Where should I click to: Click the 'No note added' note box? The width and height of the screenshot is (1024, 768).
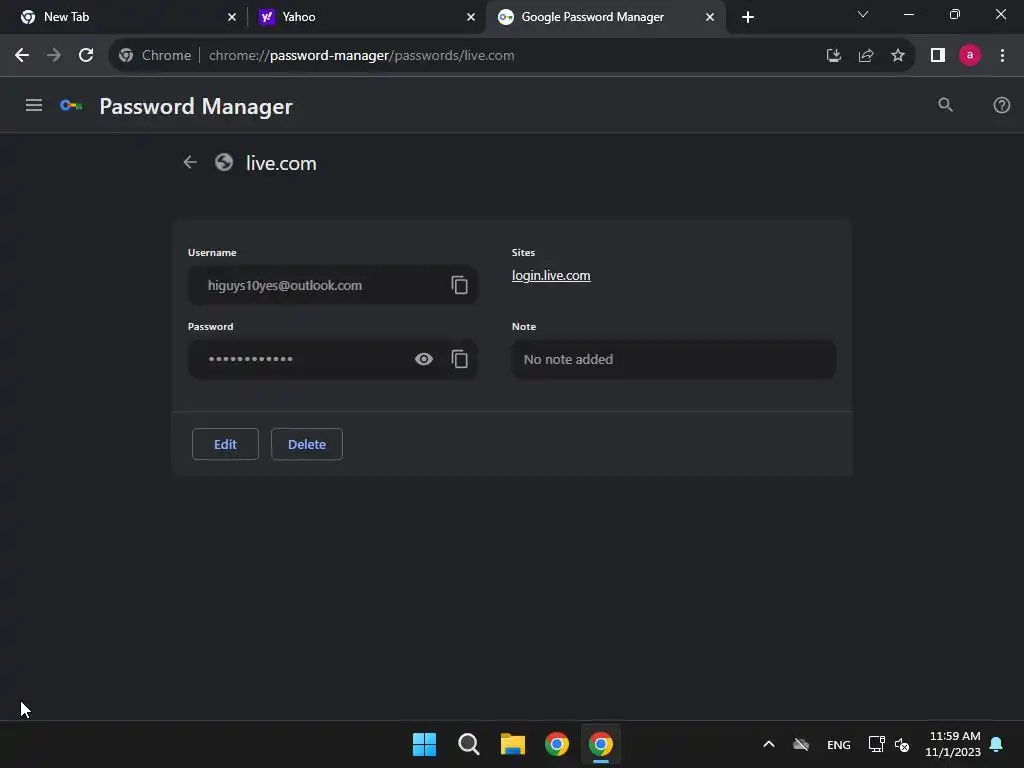pos(674,359)
